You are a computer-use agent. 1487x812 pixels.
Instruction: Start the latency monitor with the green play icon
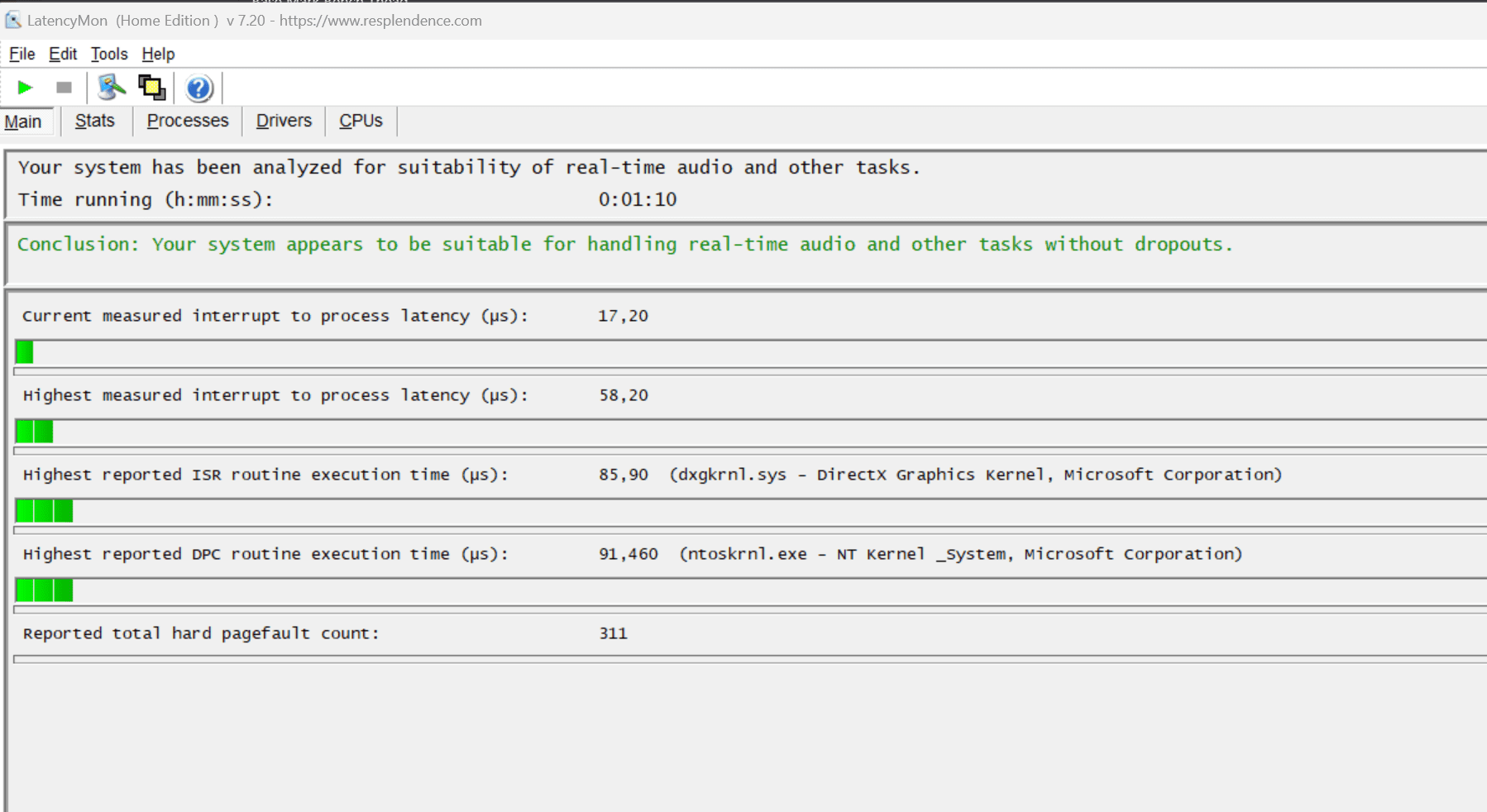tap(25, 87)
